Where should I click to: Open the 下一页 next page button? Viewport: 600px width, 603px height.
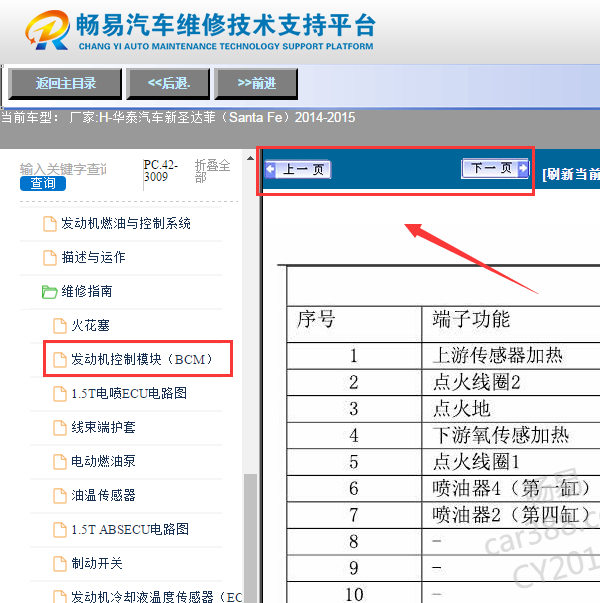495,168
